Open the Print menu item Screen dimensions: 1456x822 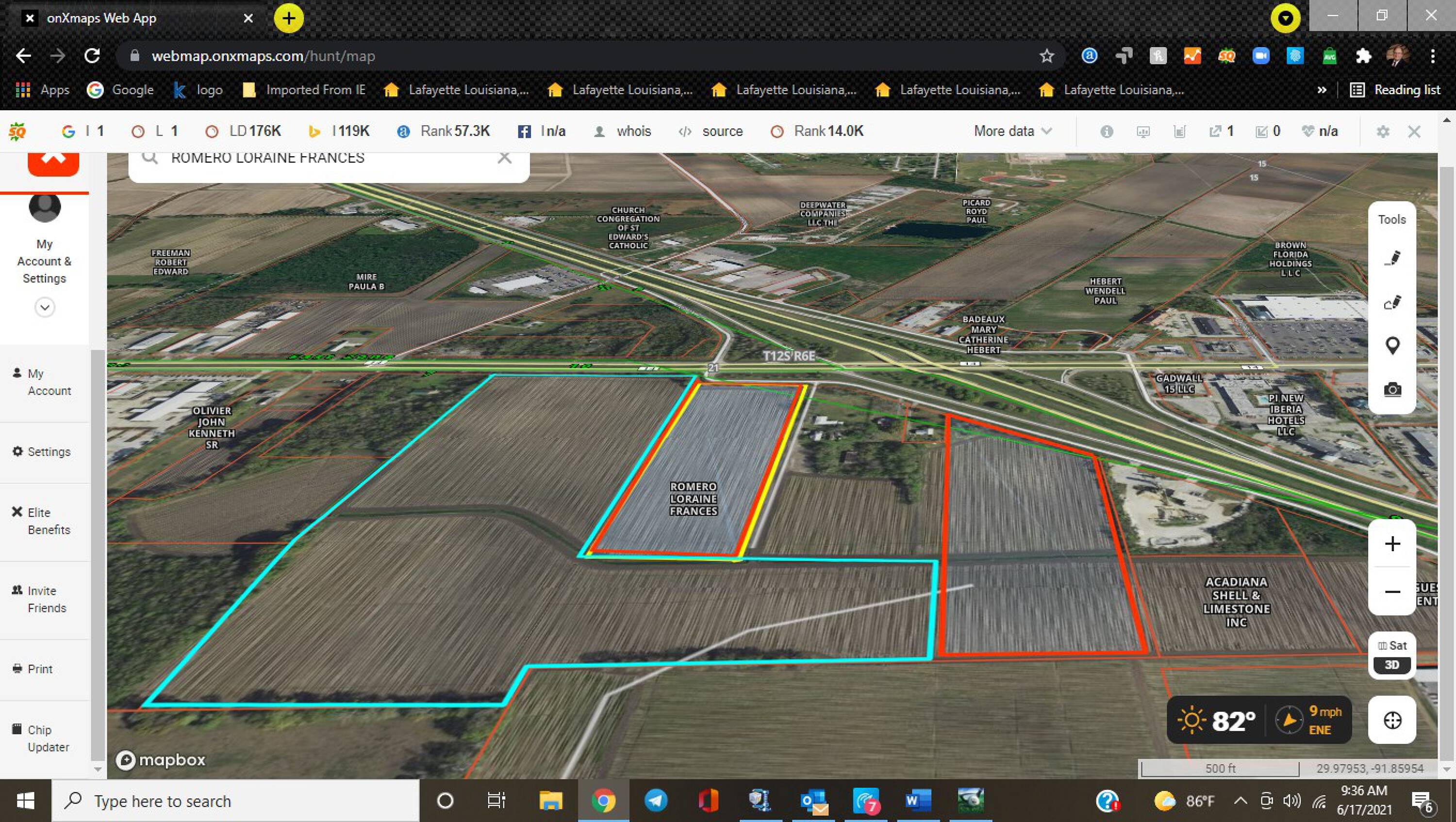pyautogui.click(x=40, y=669)
